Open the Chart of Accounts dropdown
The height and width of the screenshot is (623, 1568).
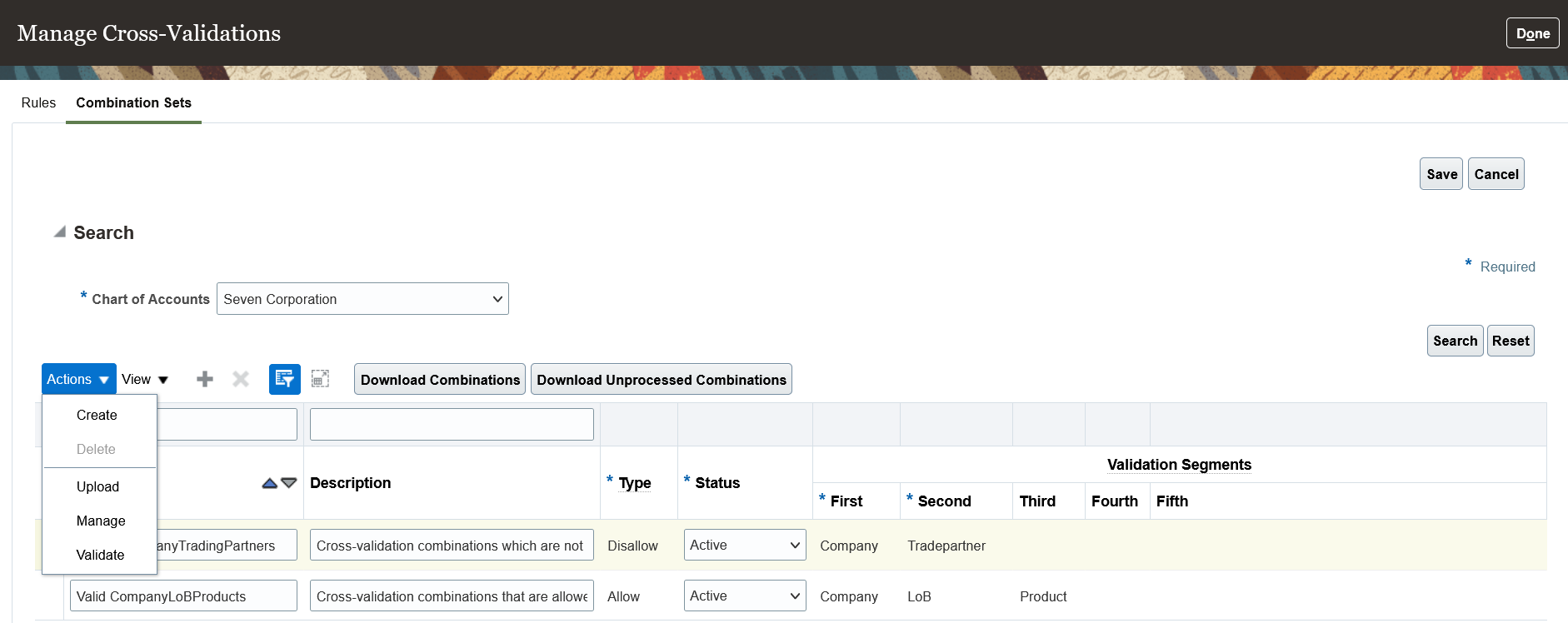[x=362, y=299]
